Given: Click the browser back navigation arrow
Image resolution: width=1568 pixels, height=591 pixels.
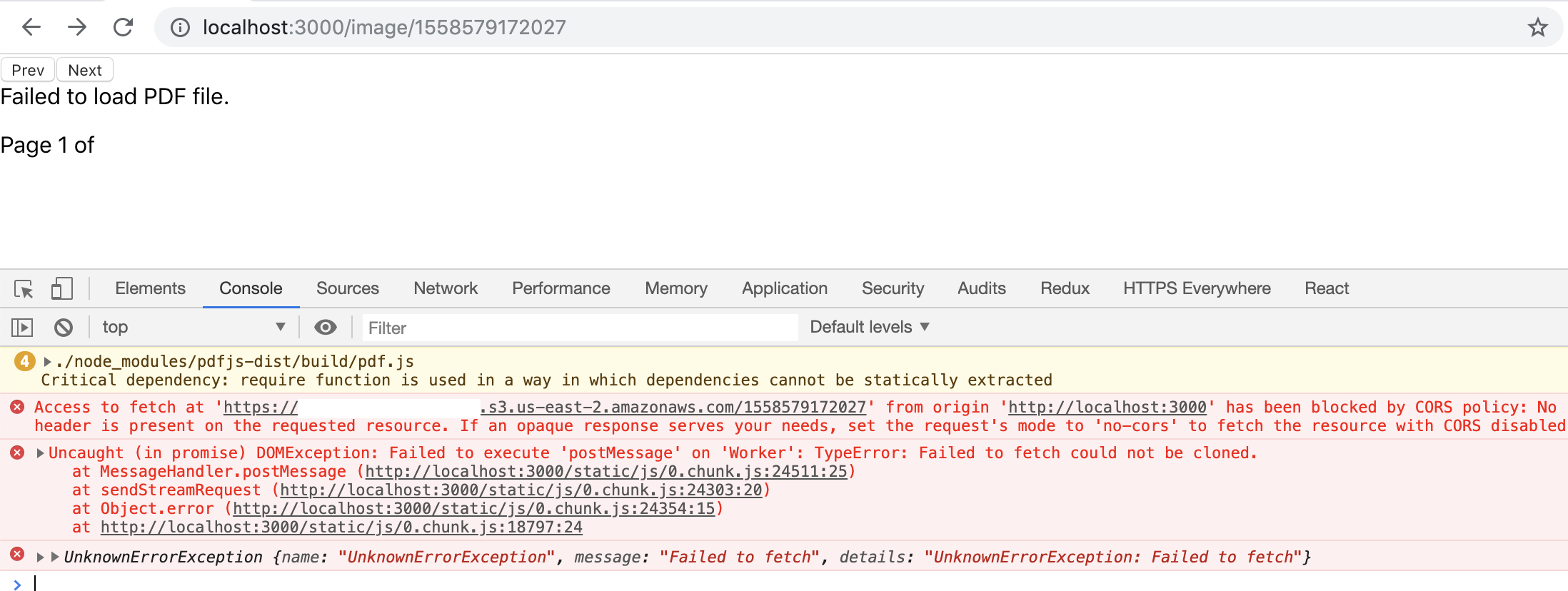Looking at the screenshot, I should [30, 26].
